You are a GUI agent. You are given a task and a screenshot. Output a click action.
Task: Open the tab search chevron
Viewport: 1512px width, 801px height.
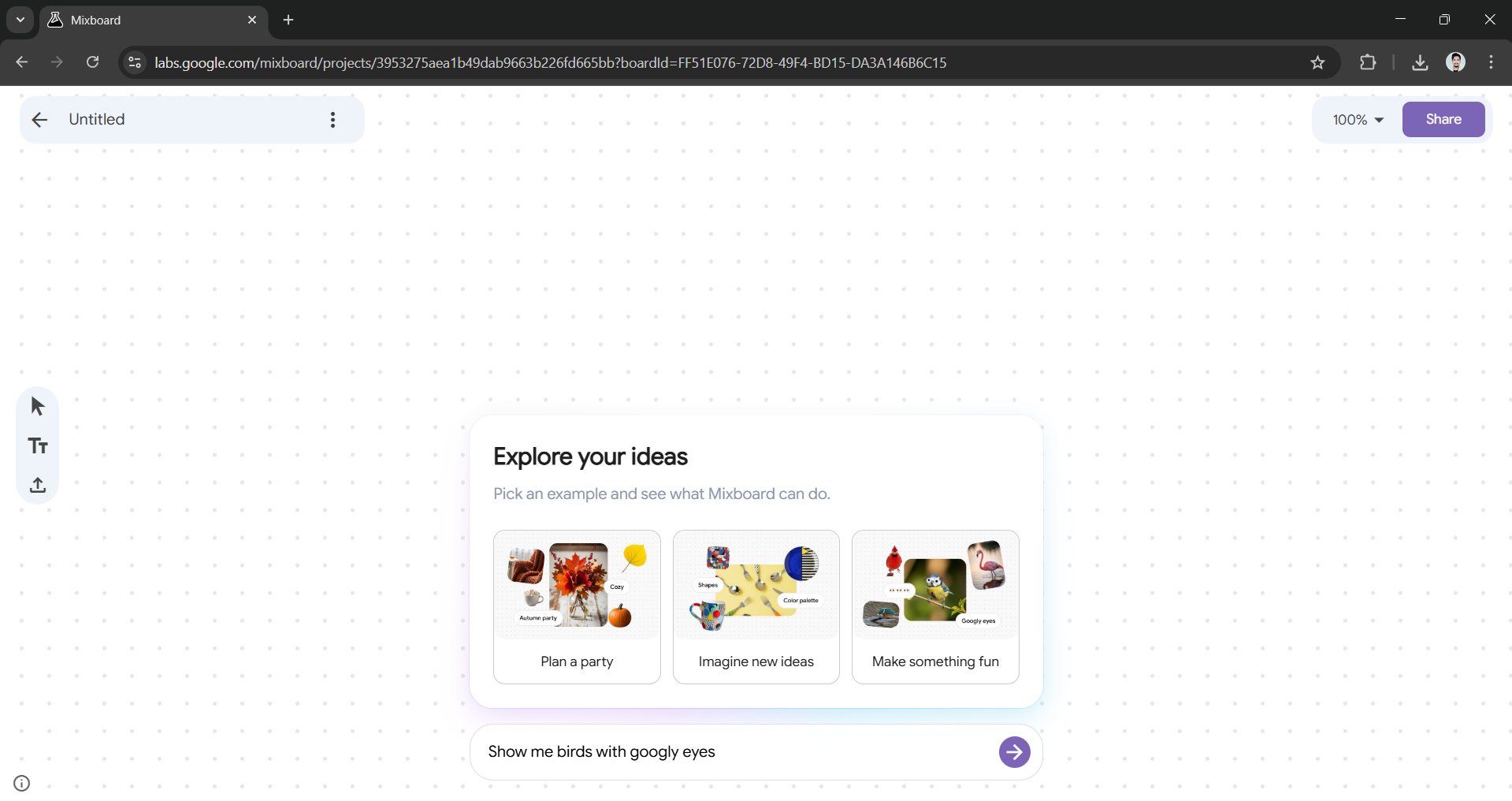tap(20, 20)
